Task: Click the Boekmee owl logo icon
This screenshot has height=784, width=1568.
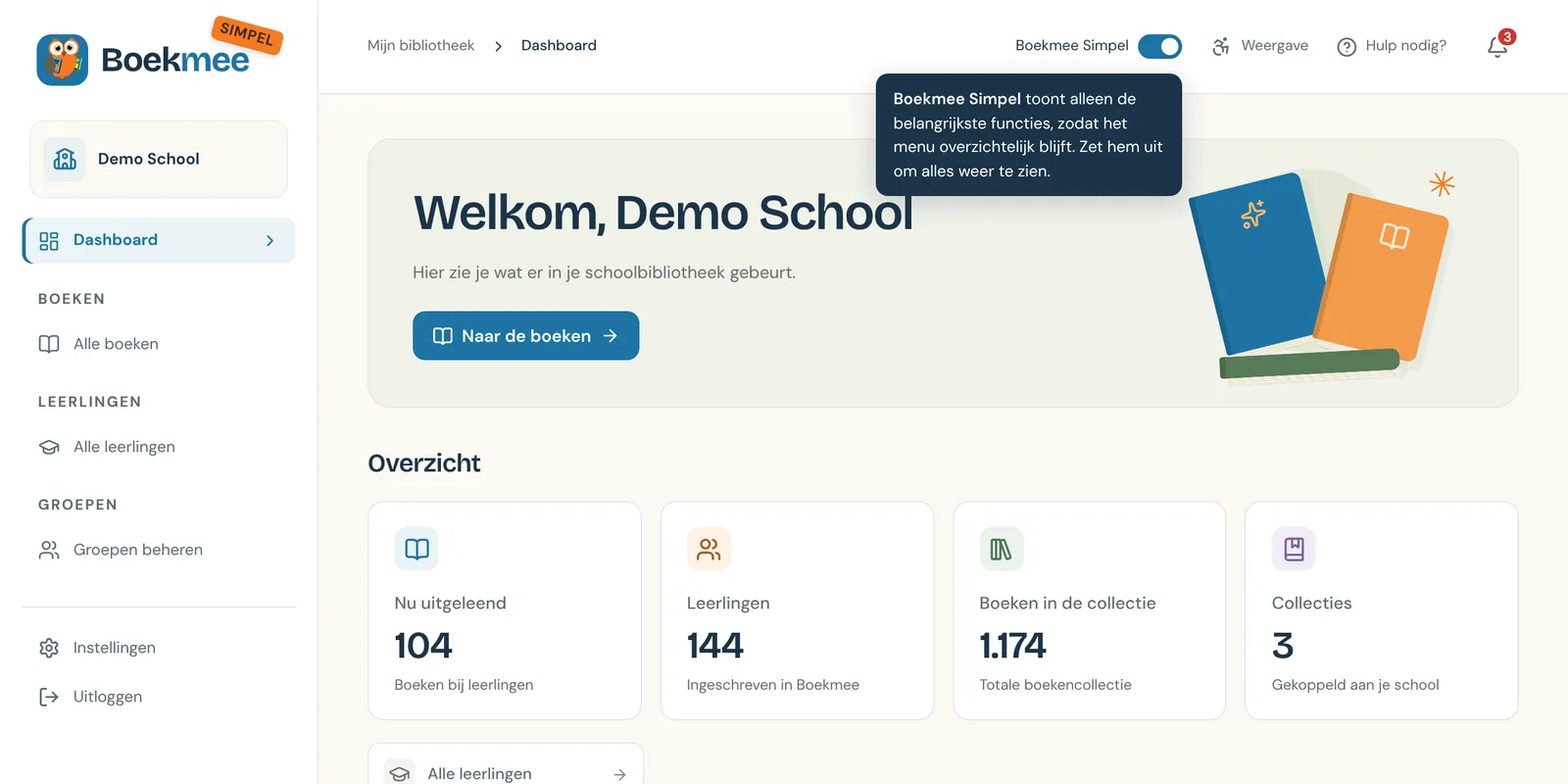Action: point(63,60)
